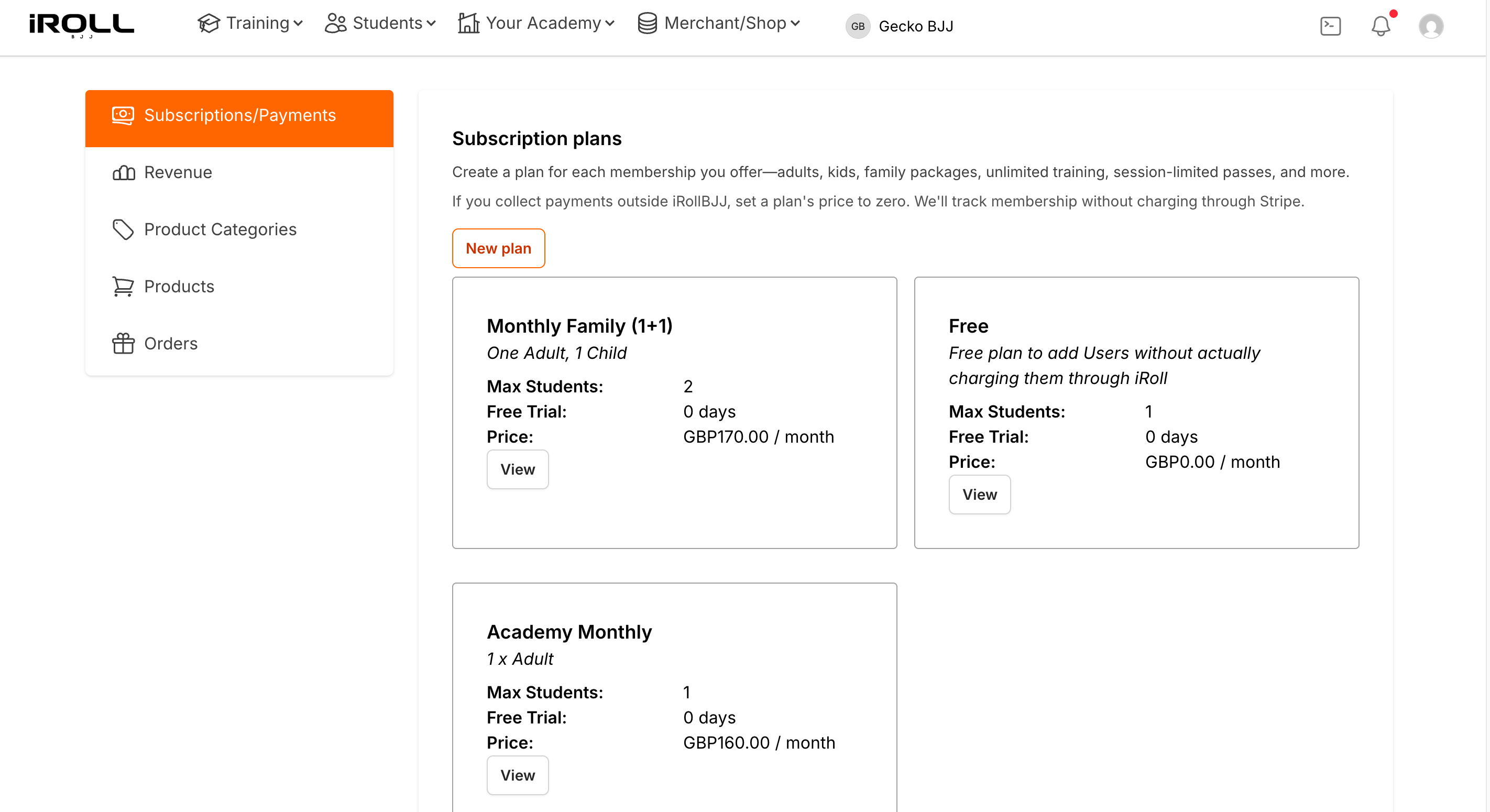Screen dimensions: 1490x812
Task: Open the notifications bell
Action: click(x=1381, y=26)
